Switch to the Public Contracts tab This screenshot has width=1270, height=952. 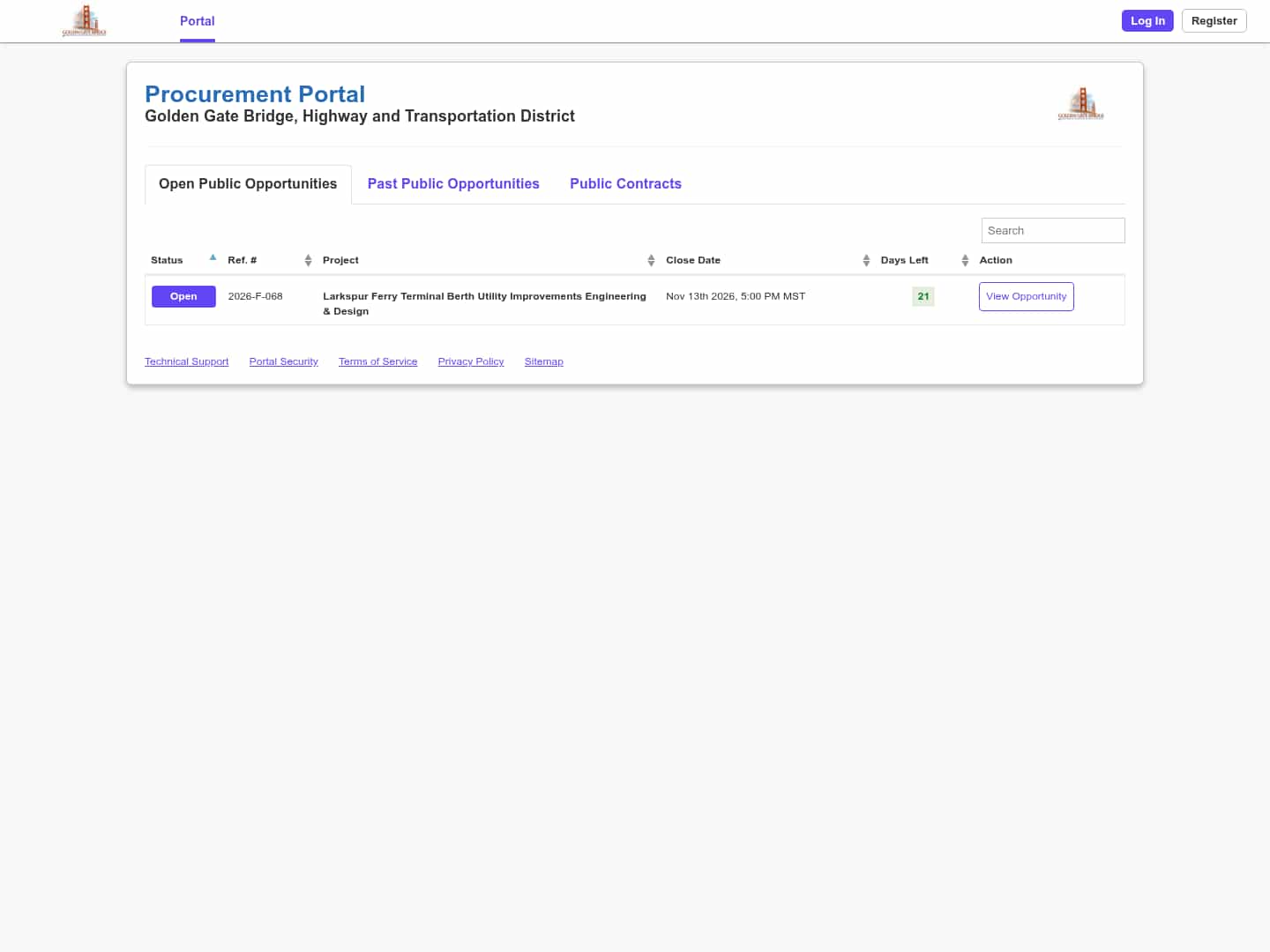[625, 184]
